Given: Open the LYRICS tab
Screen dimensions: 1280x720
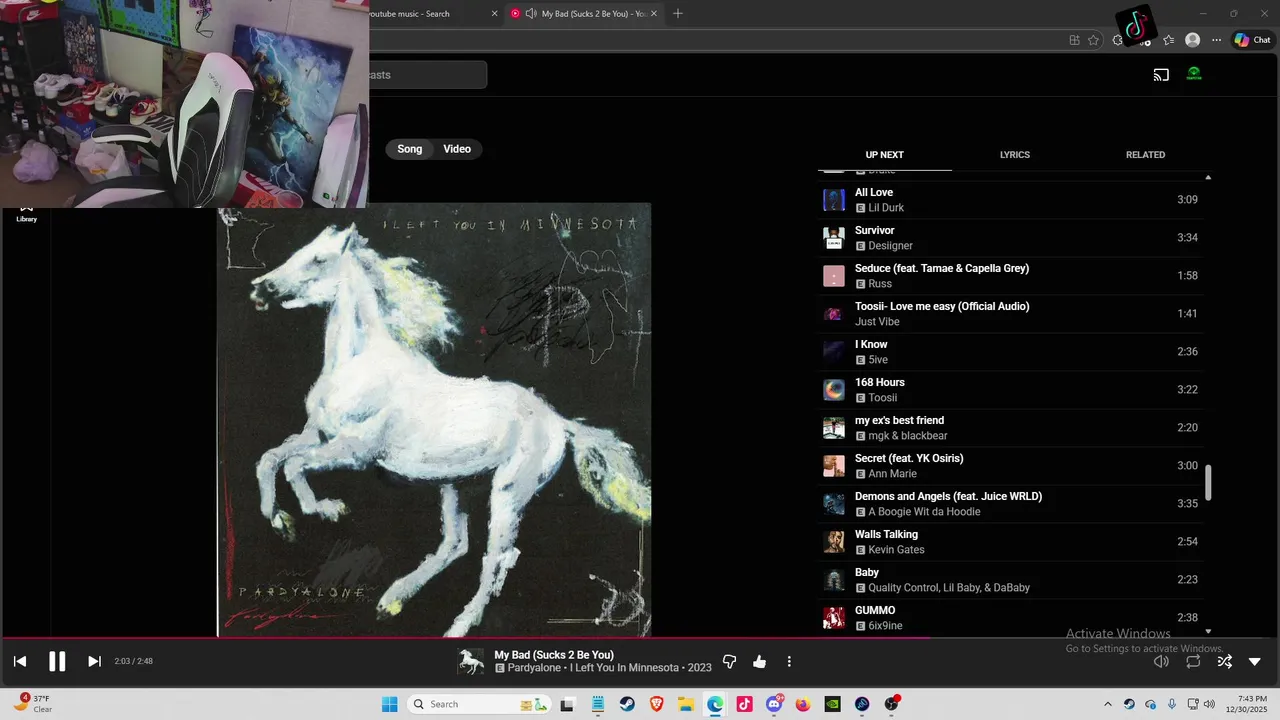Looking at the screenshot, I should point(1015,155).
